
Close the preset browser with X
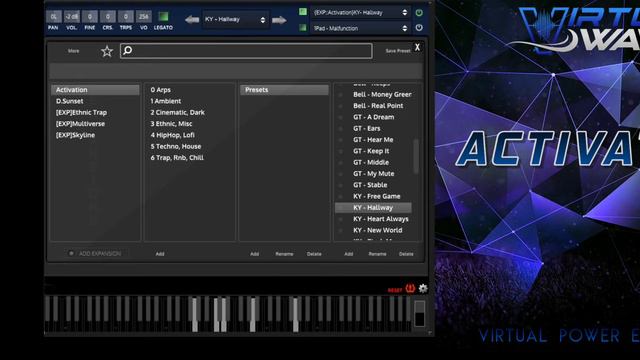tap(417, 47)
